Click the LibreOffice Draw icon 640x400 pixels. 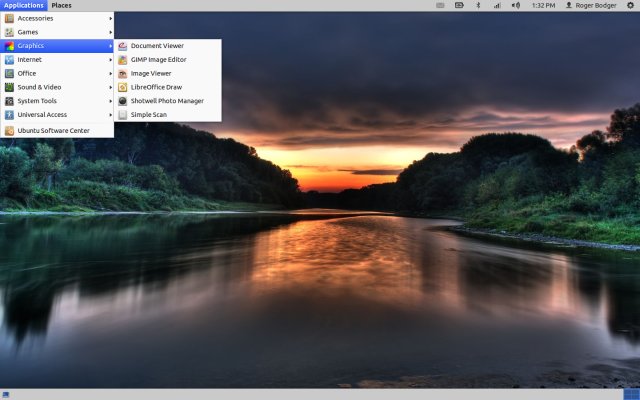[122, 87]
